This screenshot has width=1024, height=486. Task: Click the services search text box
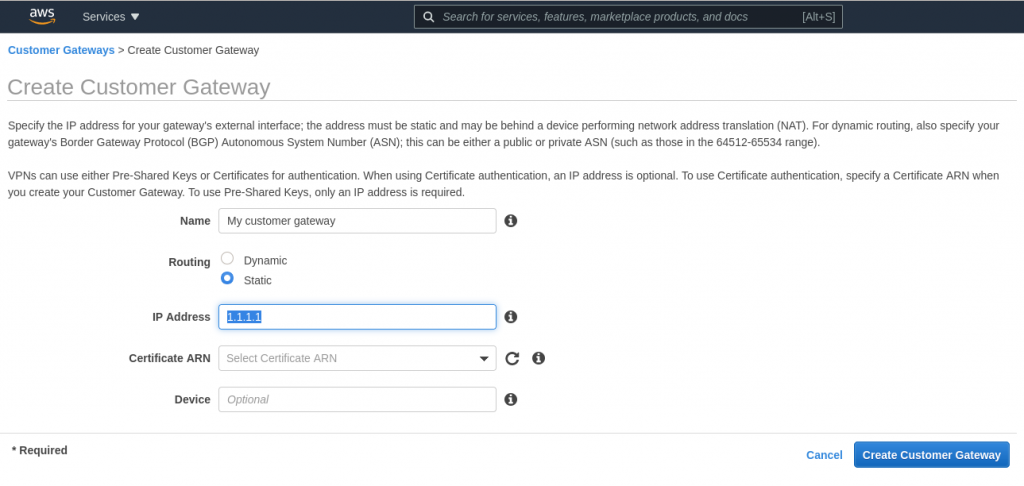(610, 17)
